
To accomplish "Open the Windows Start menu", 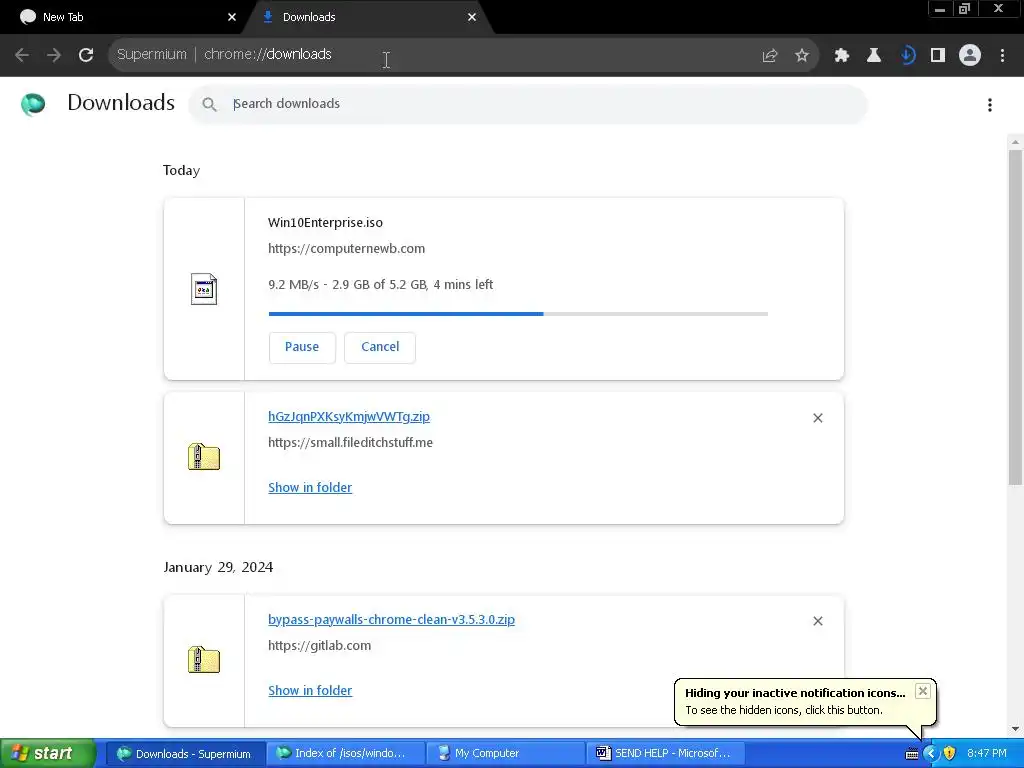I will (48, 753).
